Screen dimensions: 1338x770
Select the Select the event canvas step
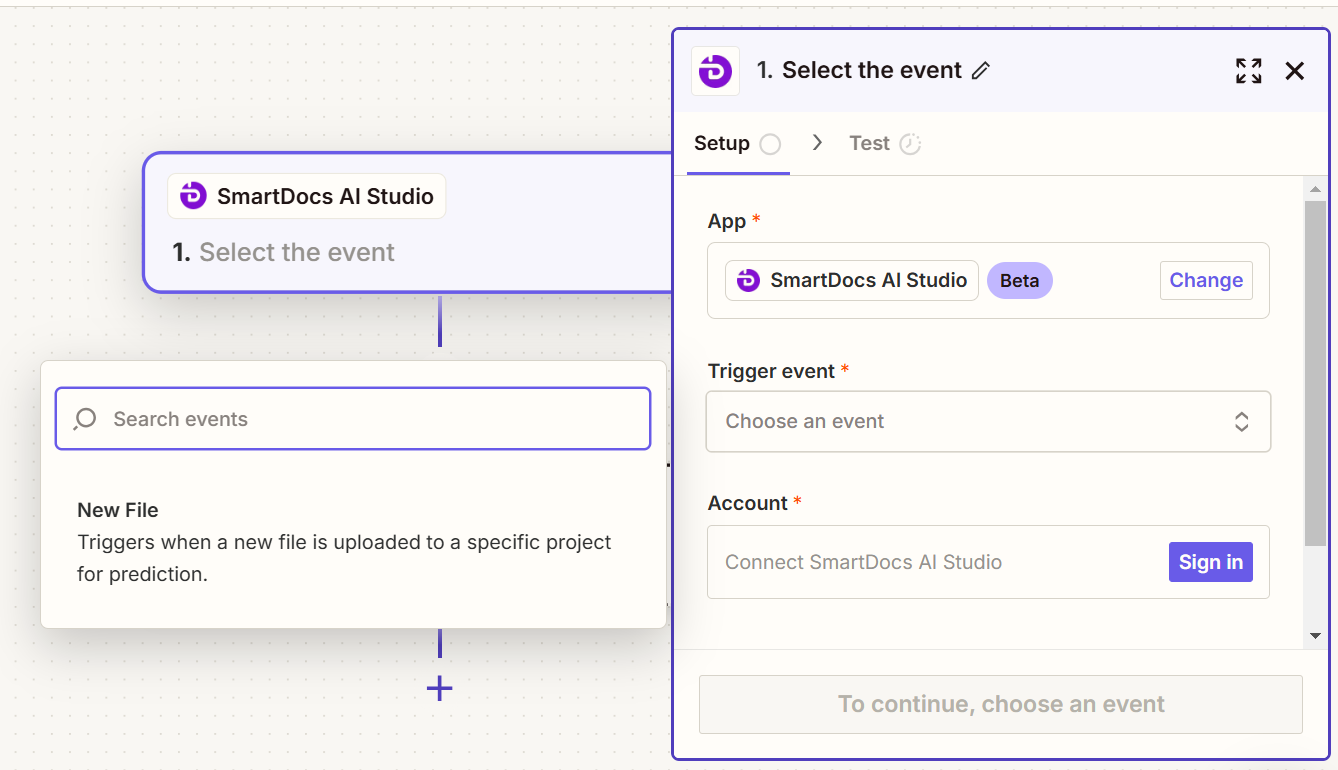click(x=408, y=222)
